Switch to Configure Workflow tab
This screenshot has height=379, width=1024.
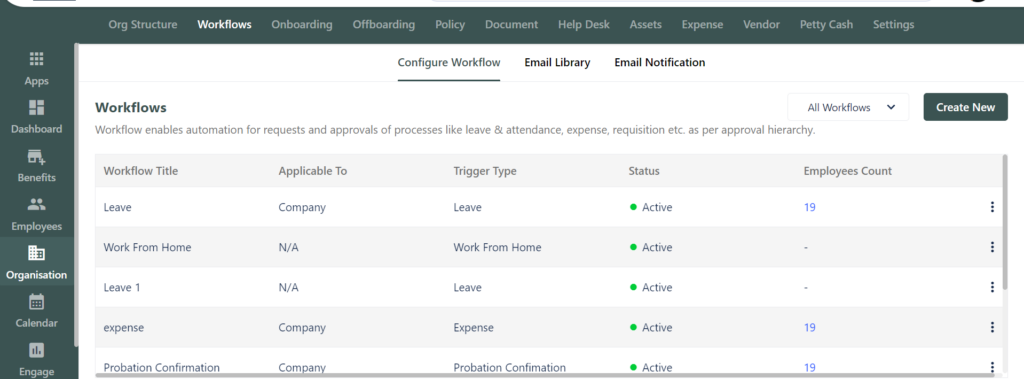(449, 63)
